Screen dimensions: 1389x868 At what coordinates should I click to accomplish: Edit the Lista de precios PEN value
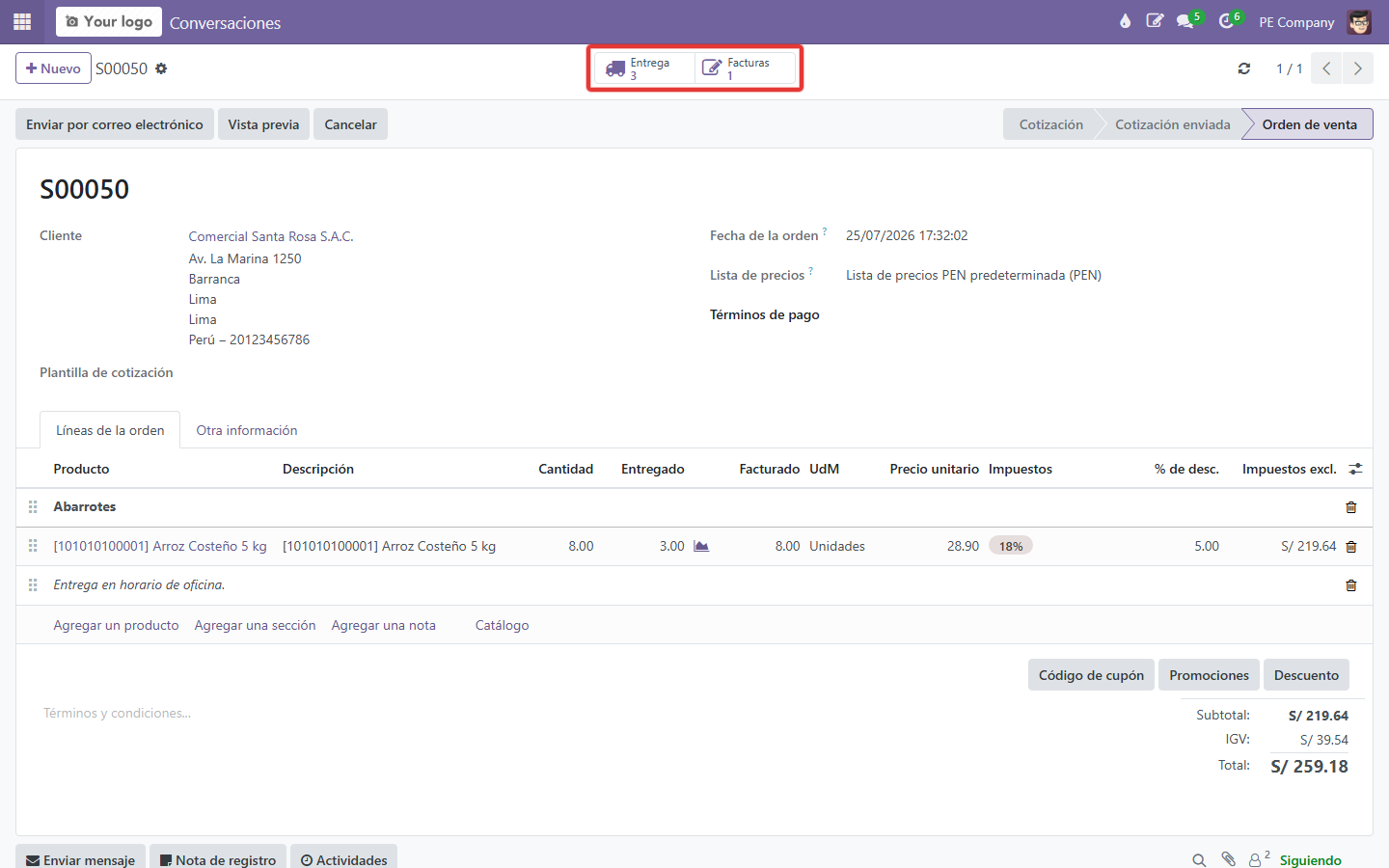pos(973,275)
